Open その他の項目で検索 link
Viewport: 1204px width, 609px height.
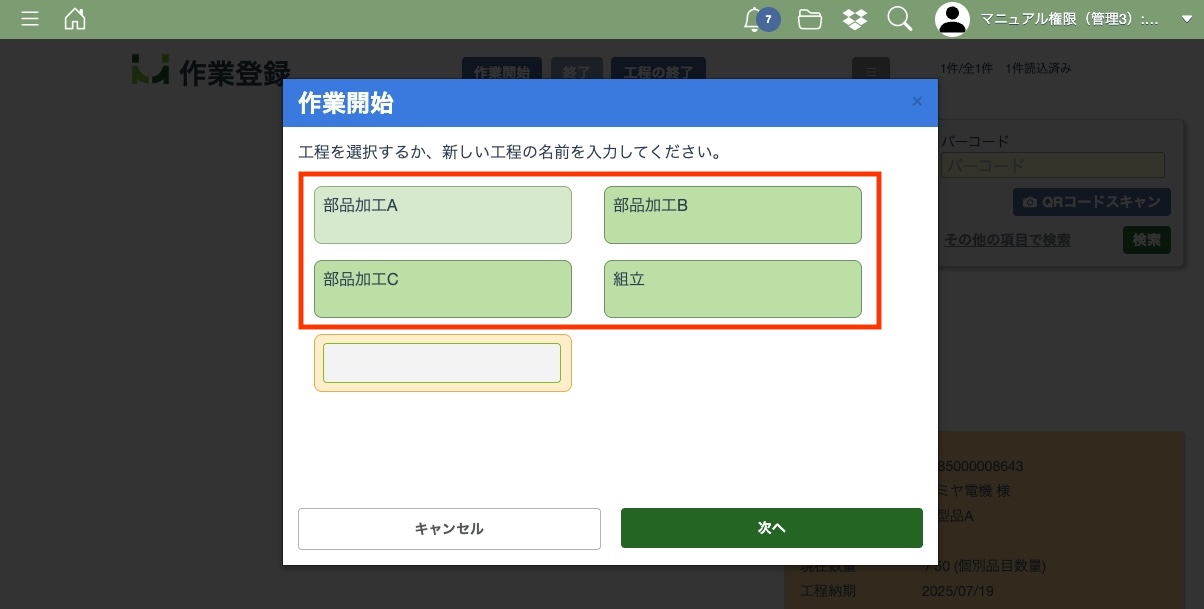tap(1007, 240)
